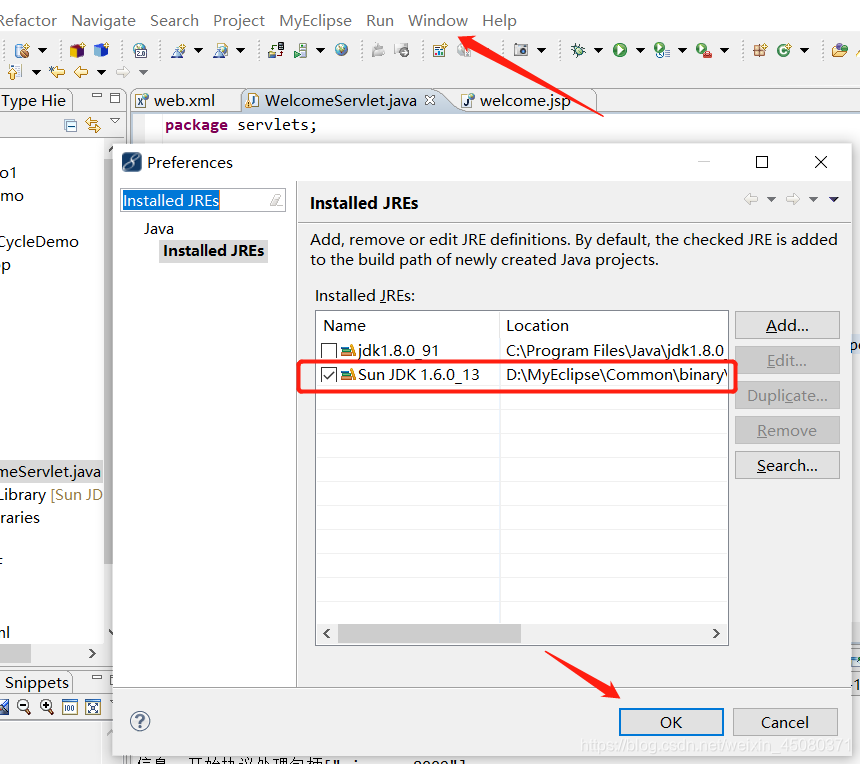Click the Preferences back history arrow
The image size is (860, 764).
tap(751, 199)
